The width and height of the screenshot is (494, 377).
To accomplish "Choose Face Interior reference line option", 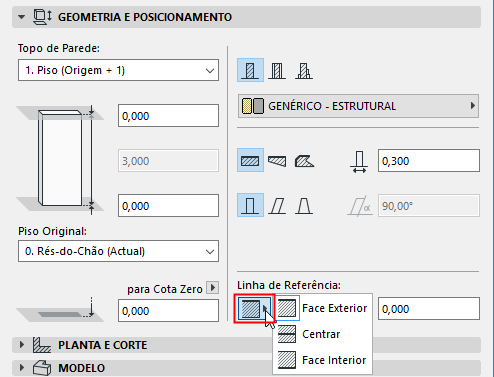I will click(x=322, y=360).
